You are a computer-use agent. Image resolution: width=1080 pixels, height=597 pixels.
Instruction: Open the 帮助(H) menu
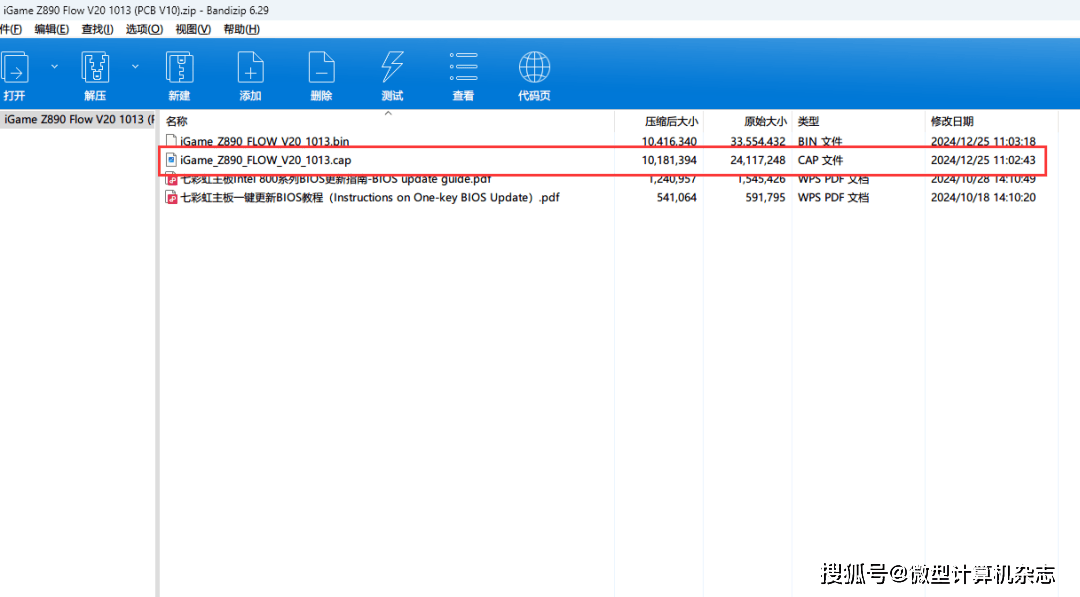(241, 29)
